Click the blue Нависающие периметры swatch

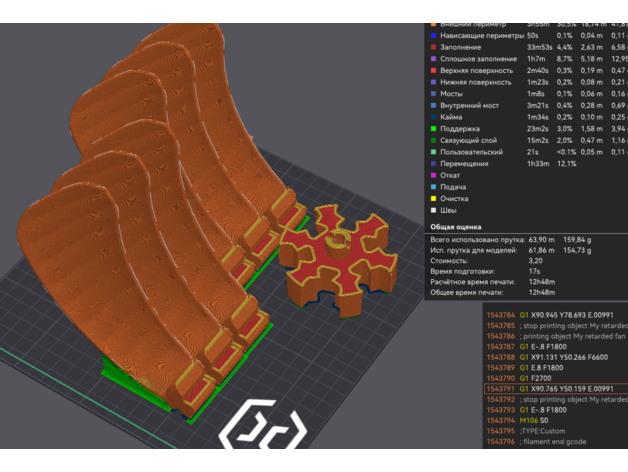point(433,36)
